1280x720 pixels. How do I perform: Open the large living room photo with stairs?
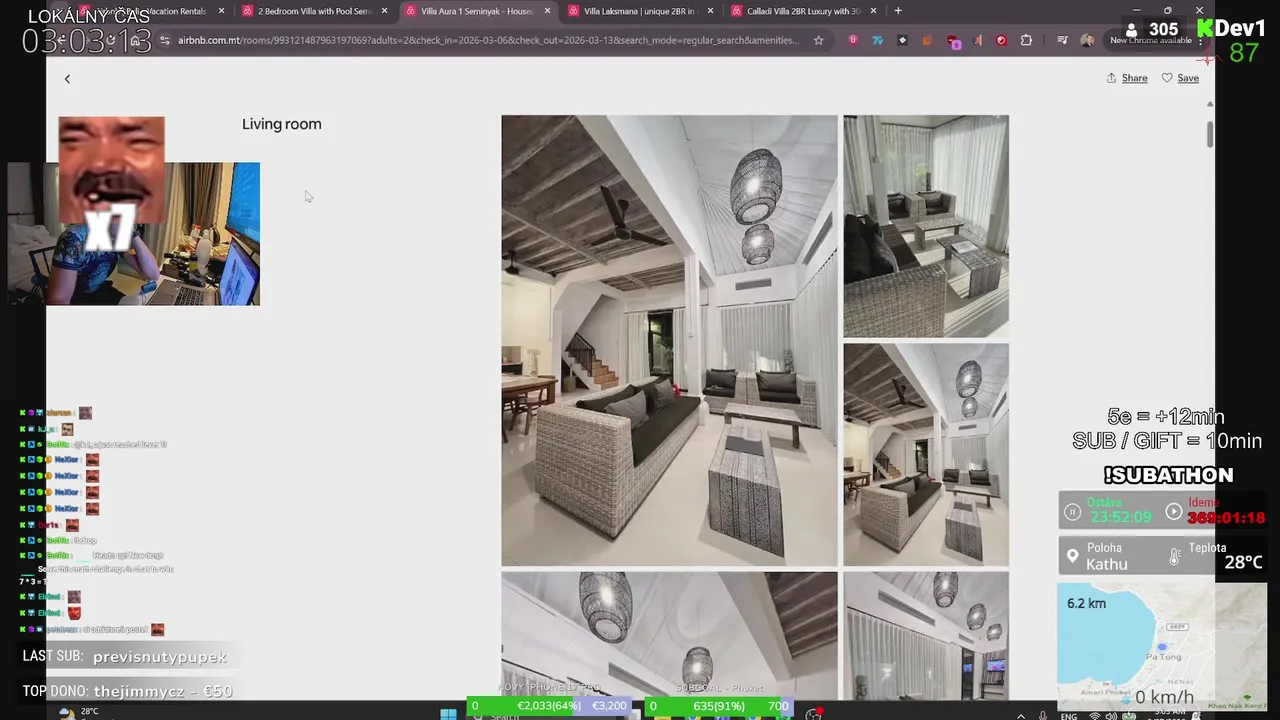(x=669, y=340)
